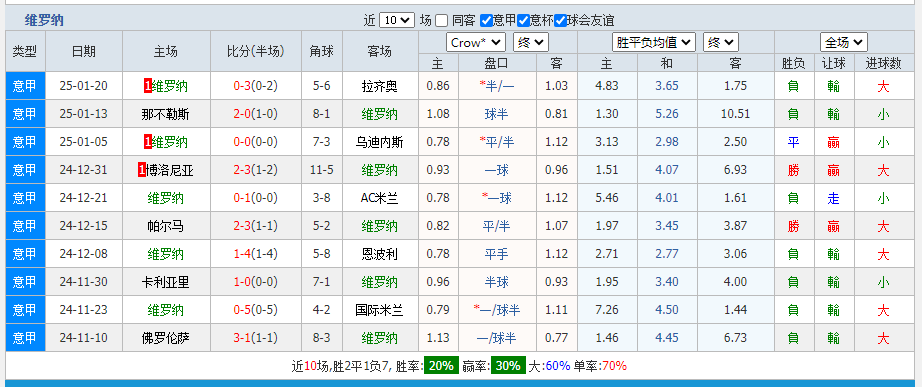Click the 恩波利 away team name
922x387 pixels.
click(380, 254)
